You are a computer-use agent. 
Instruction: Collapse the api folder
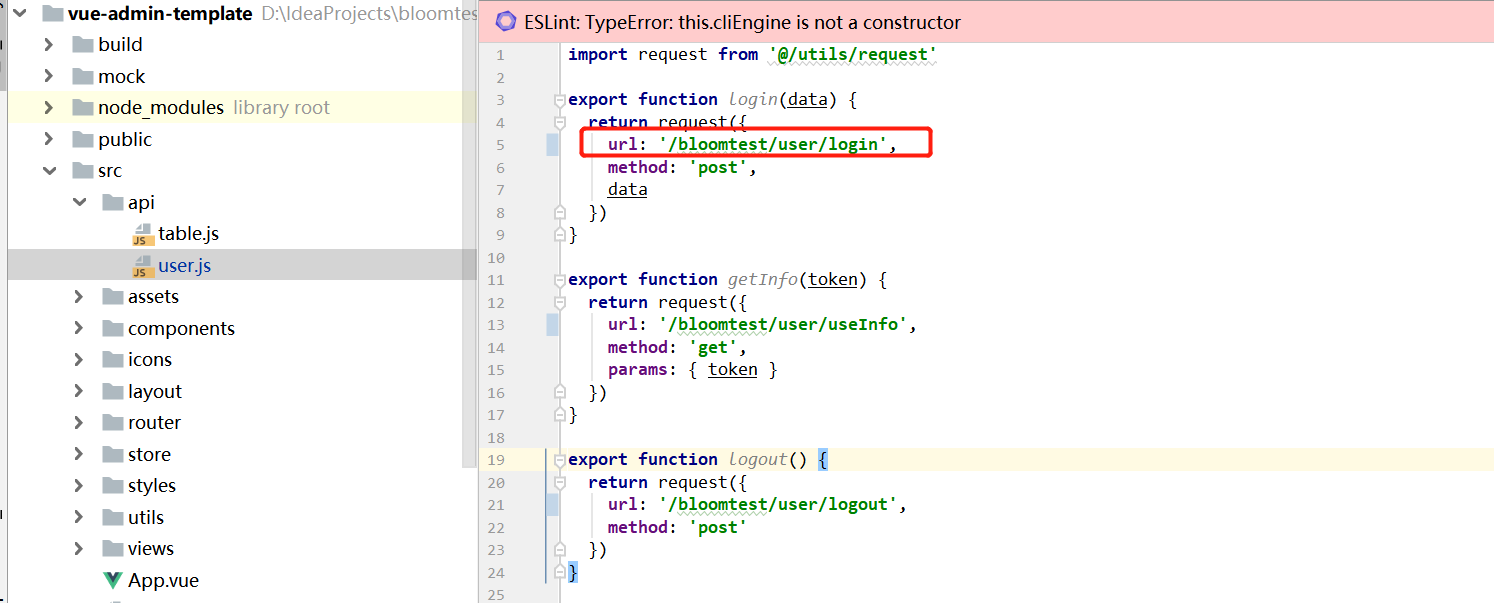[79, 203]
